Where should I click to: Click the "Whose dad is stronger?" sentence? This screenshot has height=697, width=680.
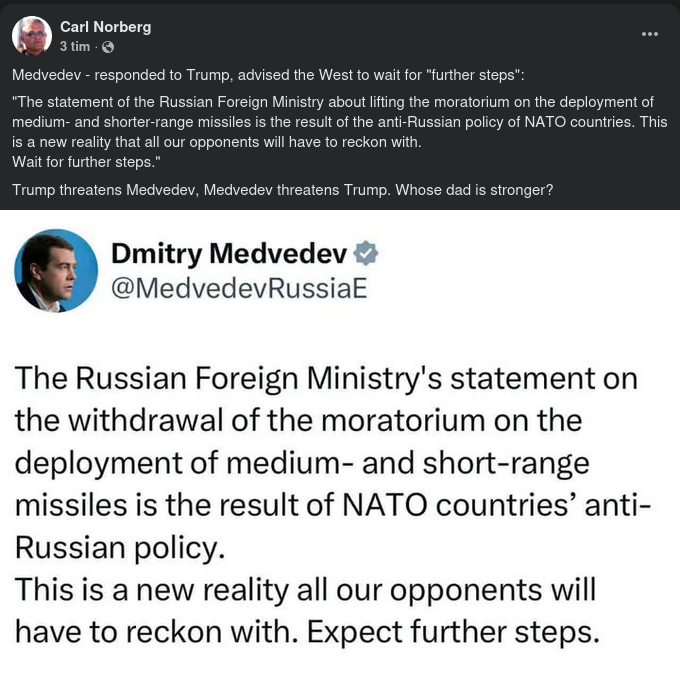point(475,190)
